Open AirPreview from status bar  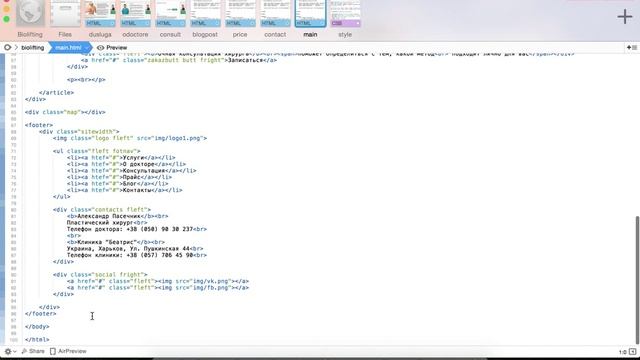point(72,351)
